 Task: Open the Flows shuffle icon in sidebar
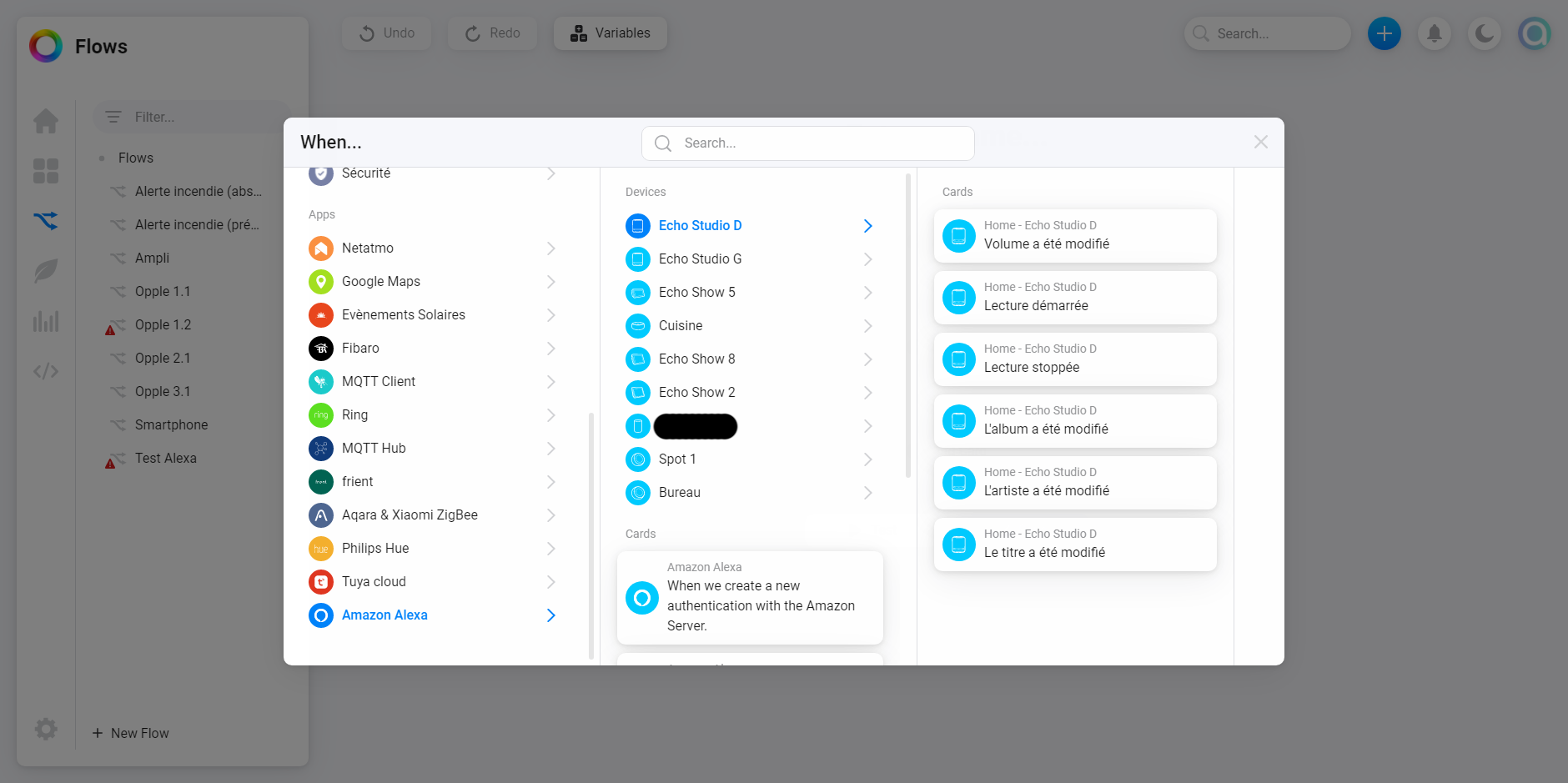[46, 221]
